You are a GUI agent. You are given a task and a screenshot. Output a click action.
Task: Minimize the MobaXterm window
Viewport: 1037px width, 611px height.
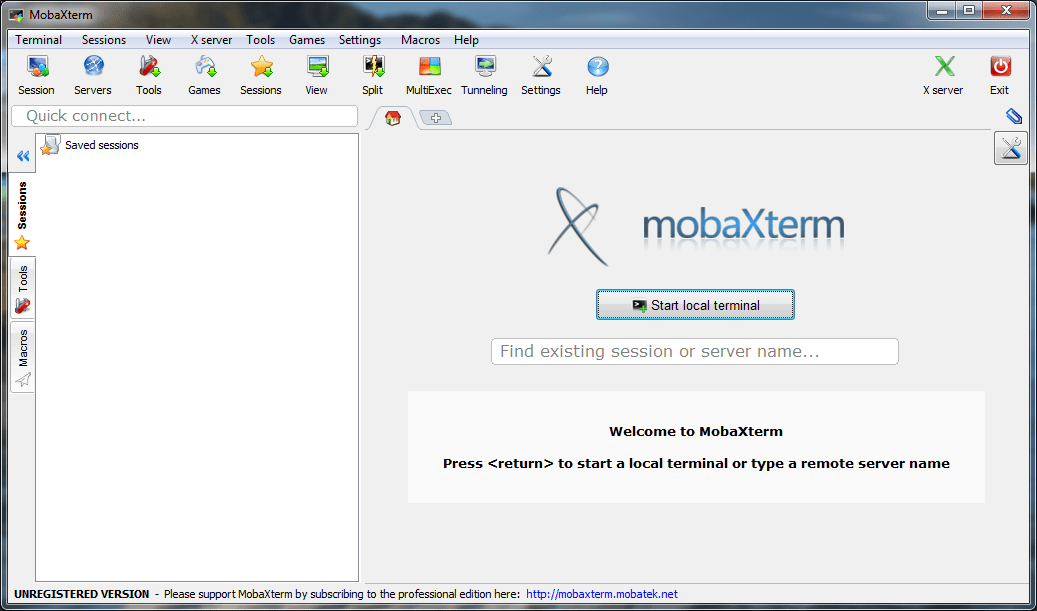tap(941, 10)
